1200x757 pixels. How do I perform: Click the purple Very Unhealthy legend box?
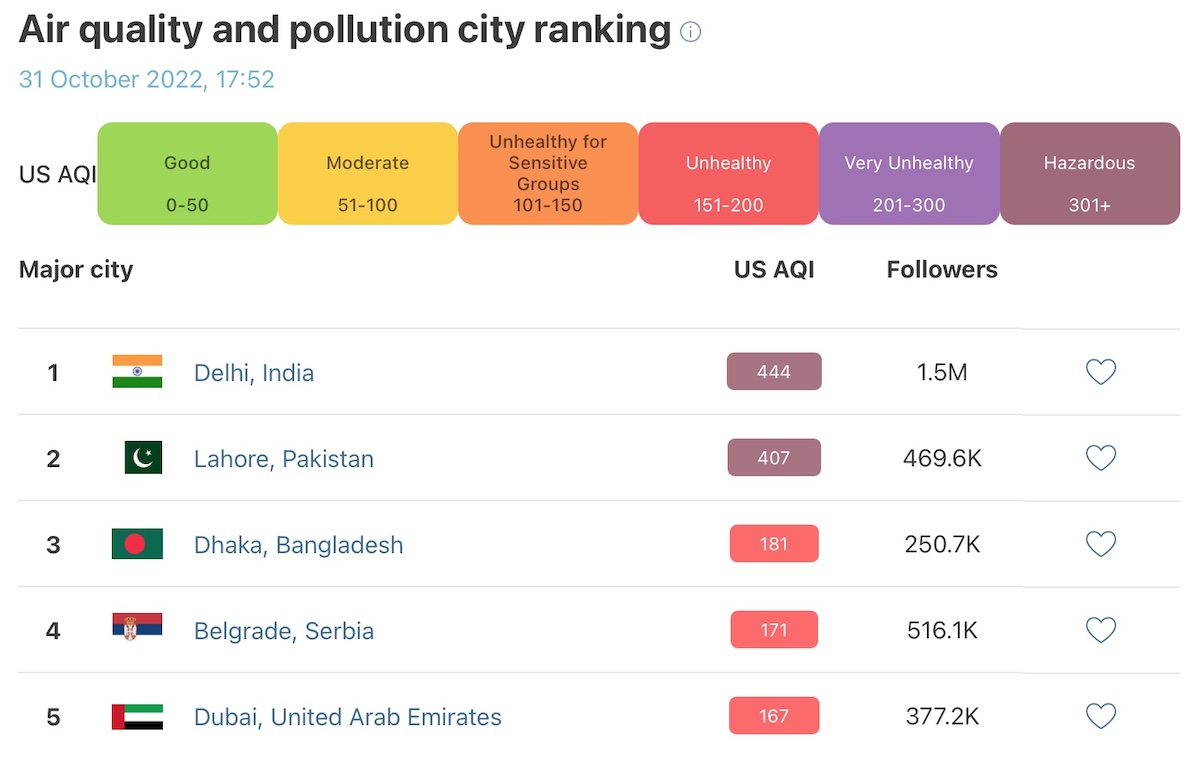[908, 174]
